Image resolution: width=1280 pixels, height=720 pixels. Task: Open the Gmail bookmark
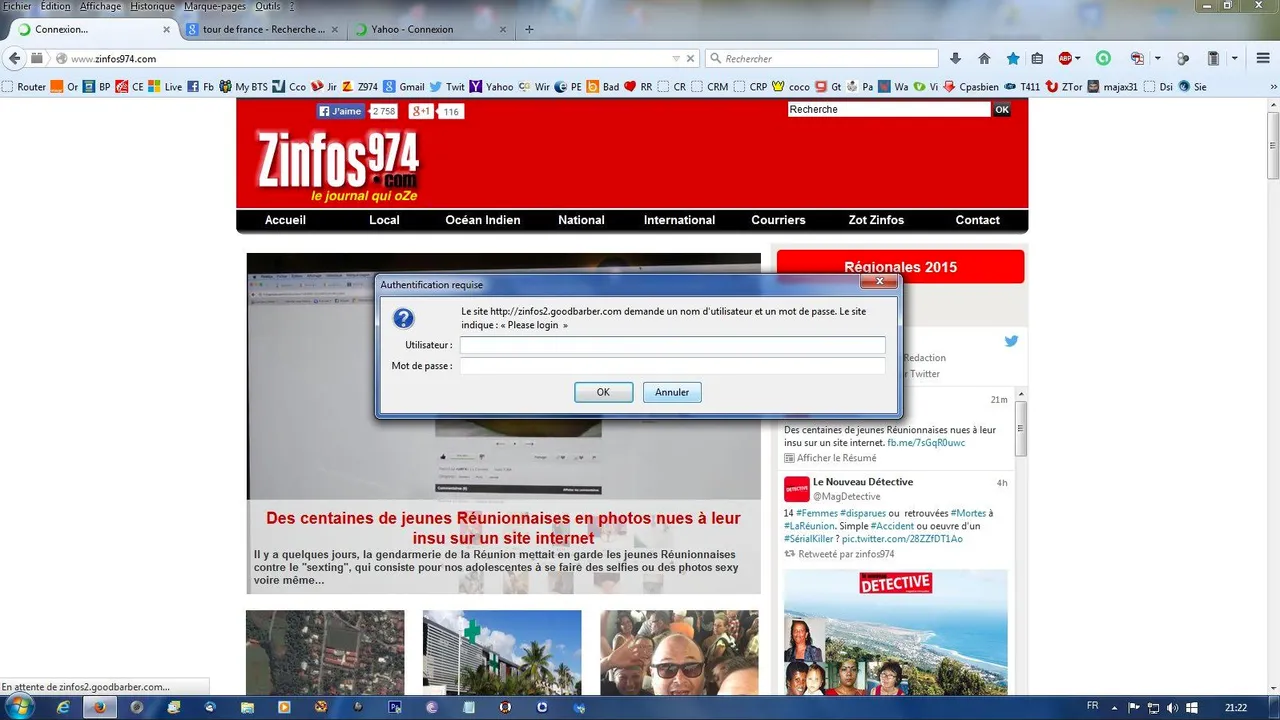pos(403,87)
